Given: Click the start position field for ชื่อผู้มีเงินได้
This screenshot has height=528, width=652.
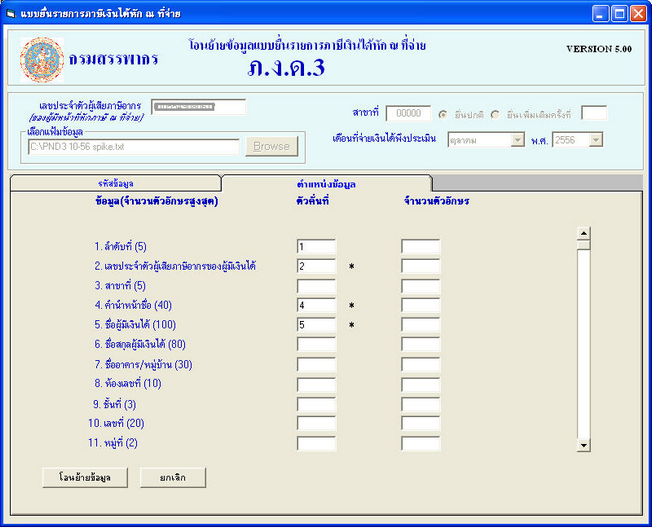Looking at the screenshot, I should [316, 325].
